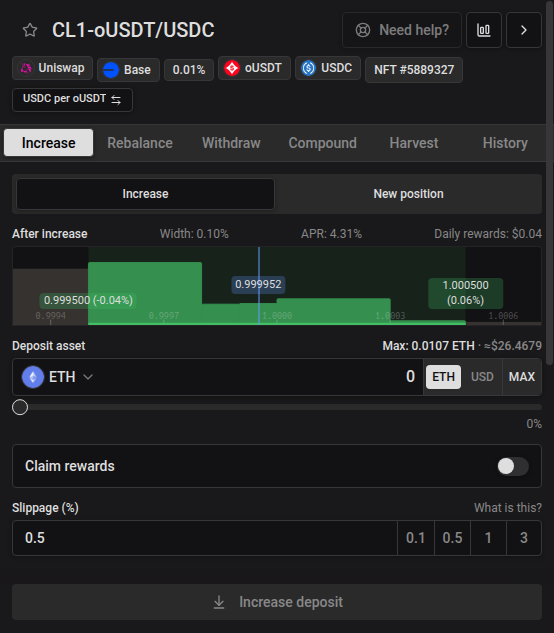The image size is (554, 633).
Task: Open the Rebalance tab
Action: [140, 143]
